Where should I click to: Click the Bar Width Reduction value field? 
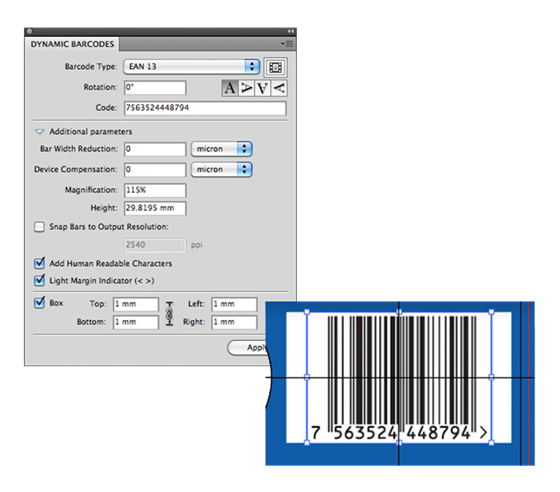155,149
